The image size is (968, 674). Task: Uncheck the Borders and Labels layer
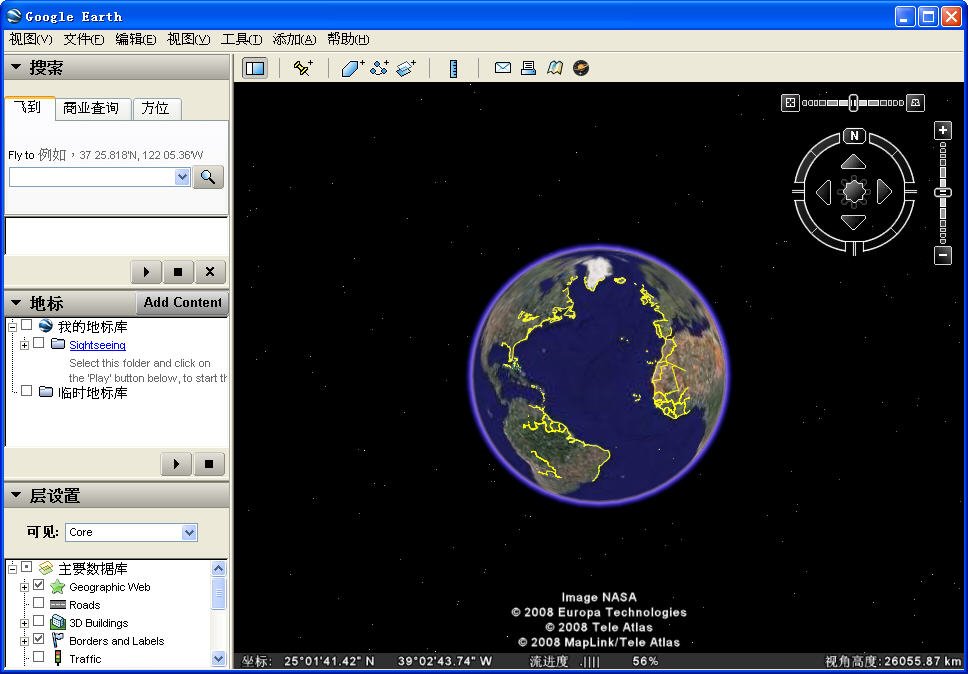(x=39, y=640)
